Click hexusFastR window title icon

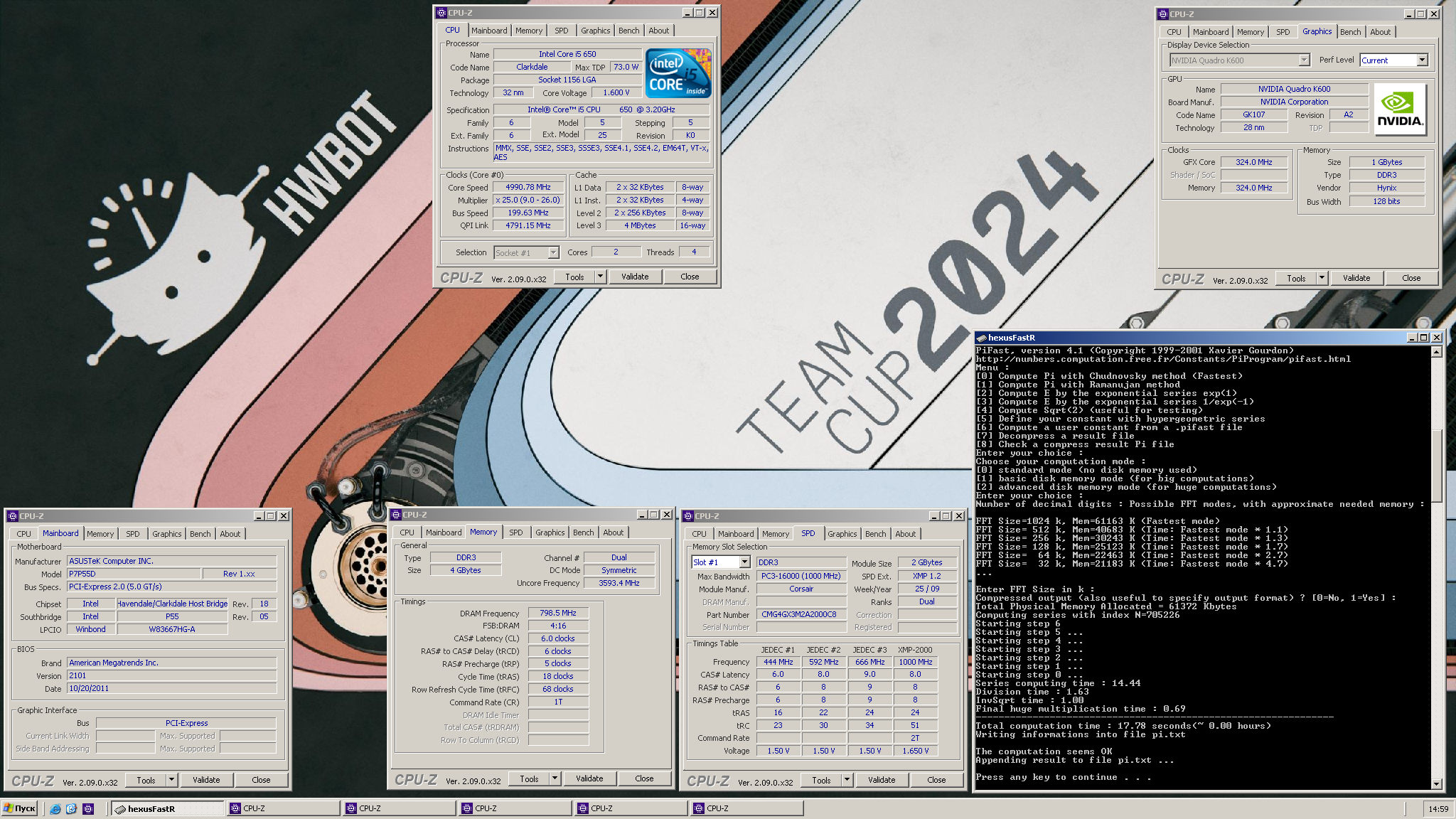[x=982, y=338]
